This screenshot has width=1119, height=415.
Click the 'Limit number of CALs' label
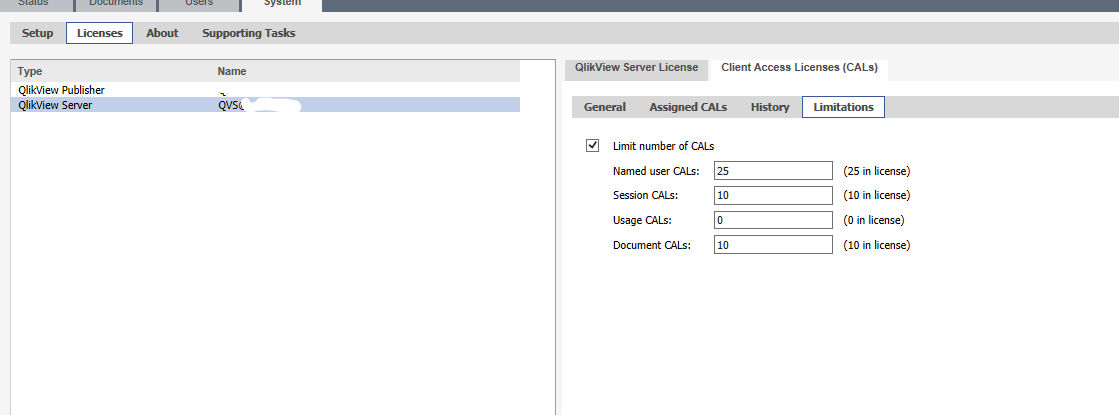pos(664,146)
